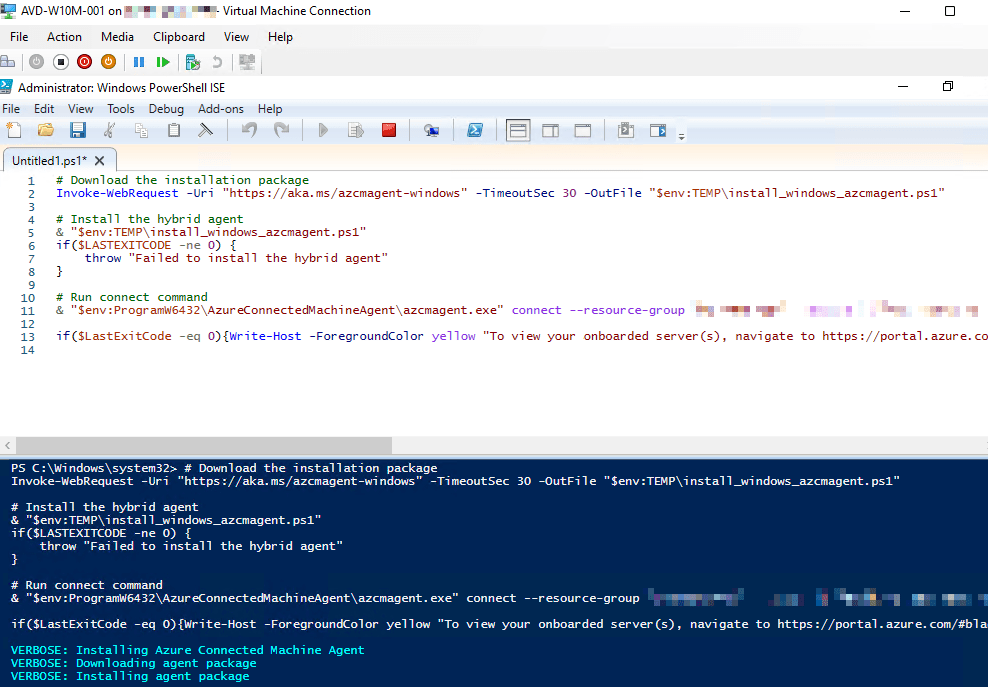Show the script pane on top
The image size is (988, 687).
coord(518,130)
